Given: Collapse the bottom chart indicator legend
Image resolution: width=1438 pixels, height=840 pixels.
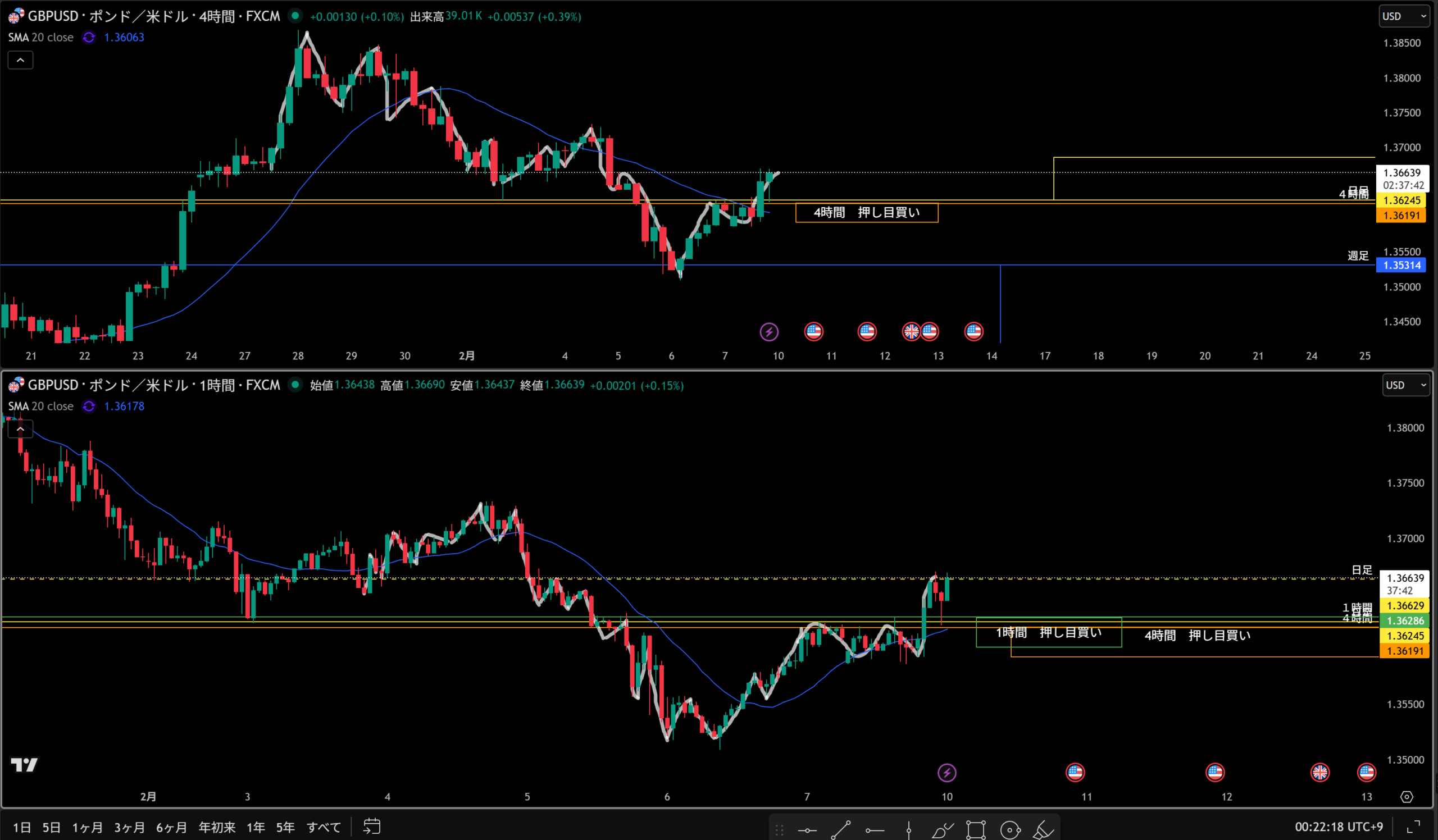Looking at the screenshot, I should (20, 429).
